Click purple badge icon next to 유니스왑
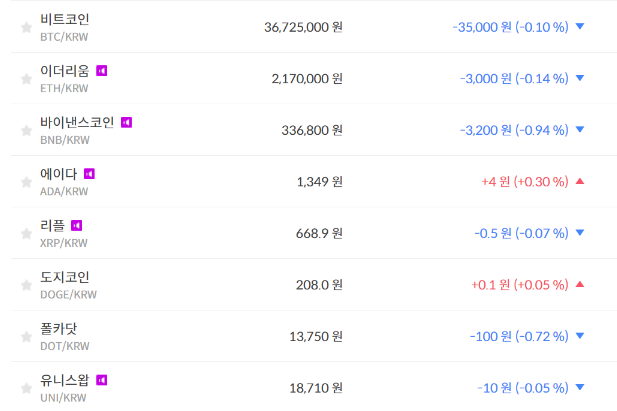 101,380
